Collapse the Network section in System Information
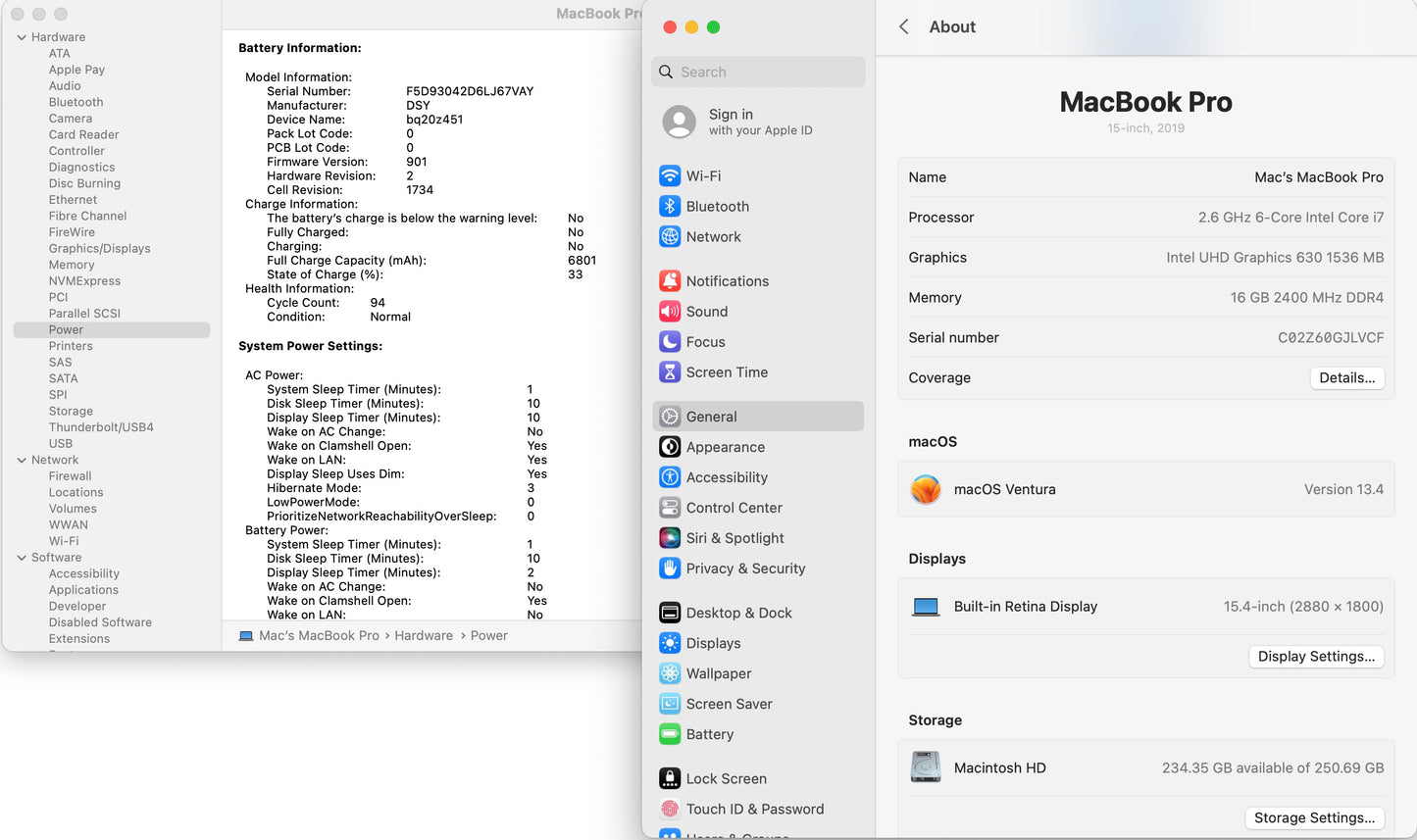The image size is (1417, 840). coord(22,459)
